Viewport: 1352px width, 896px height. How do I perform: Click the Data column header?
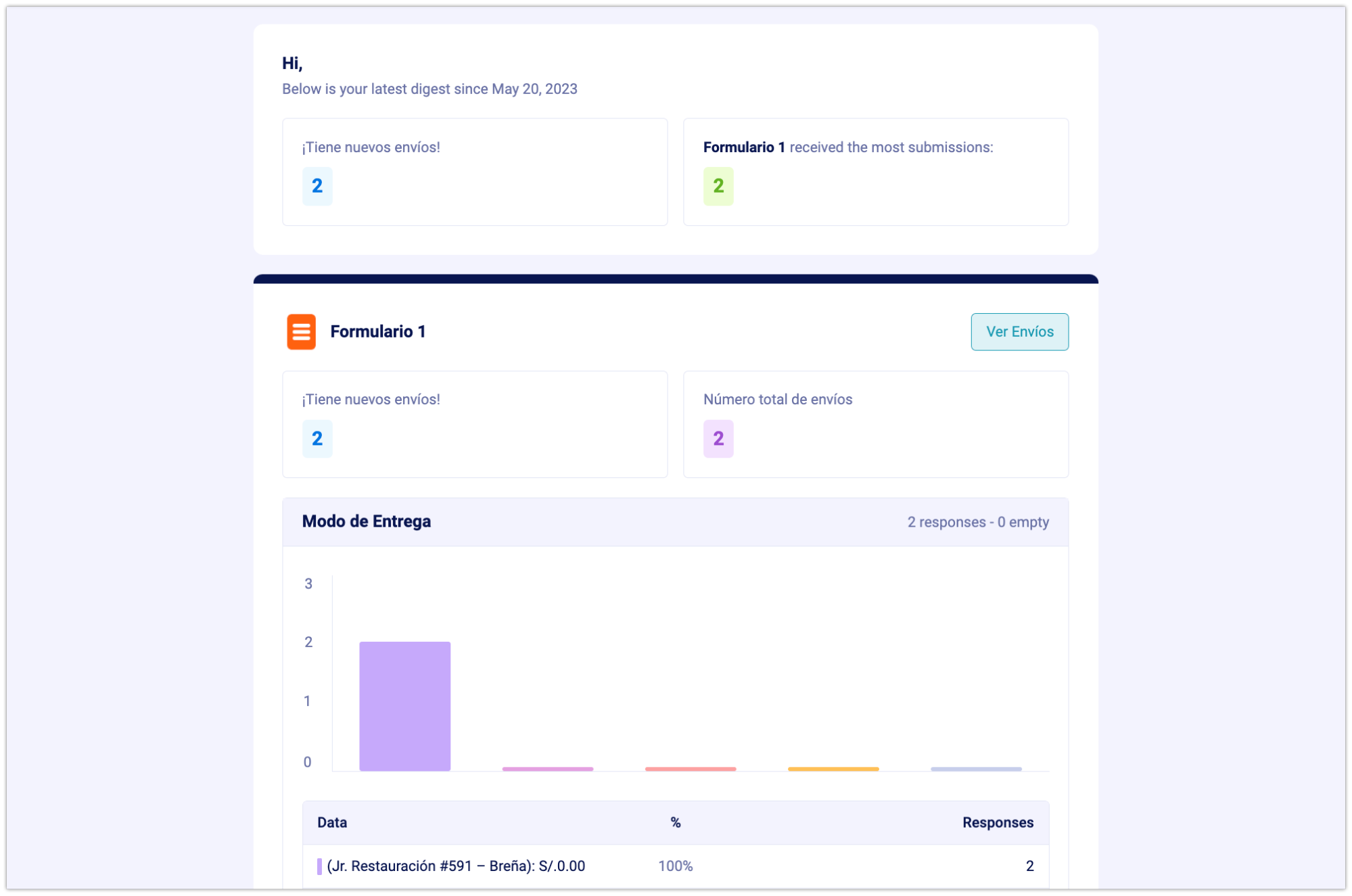(332, 823)
